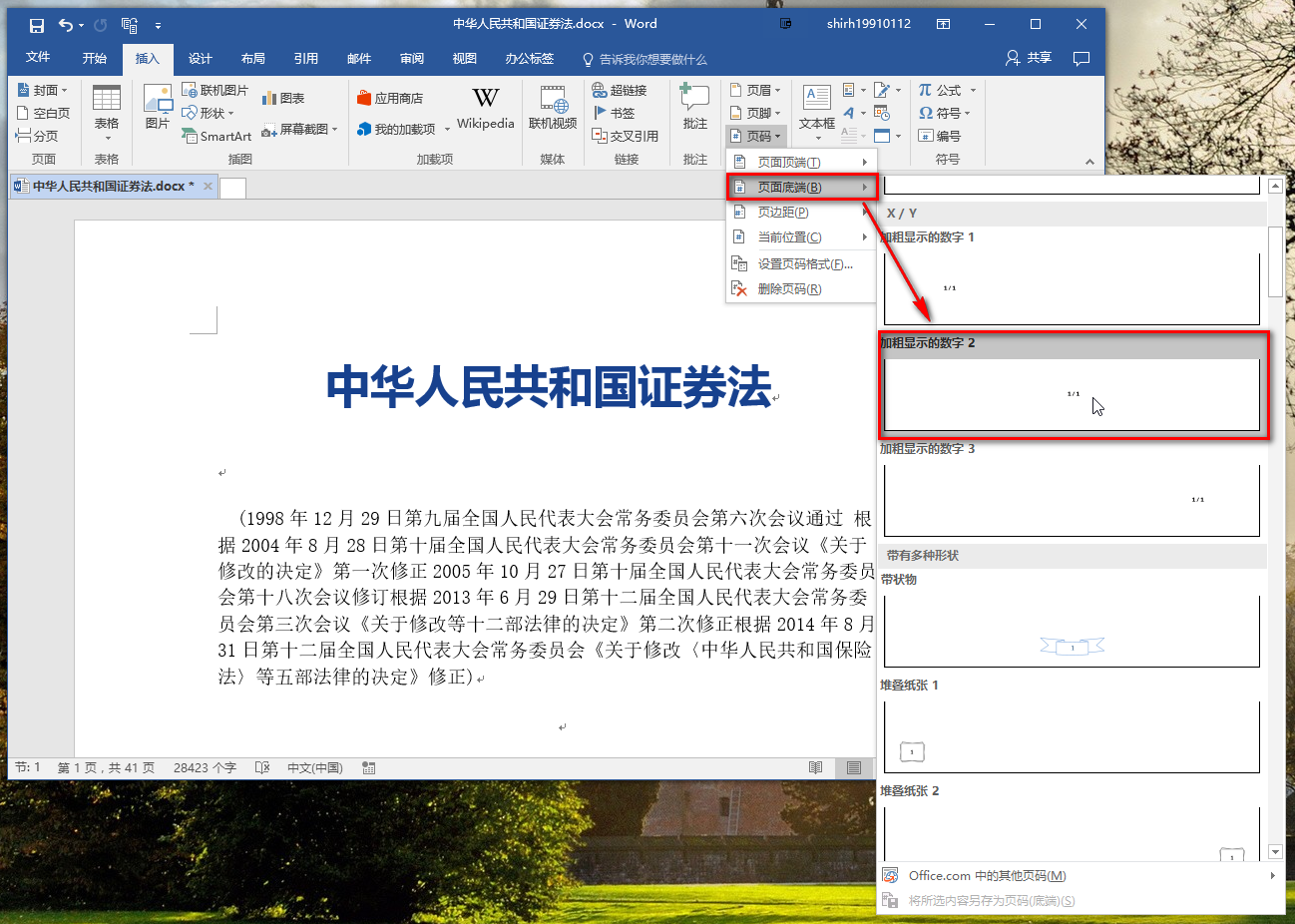Open the Table (表格) dropdown

pos(107,113)
